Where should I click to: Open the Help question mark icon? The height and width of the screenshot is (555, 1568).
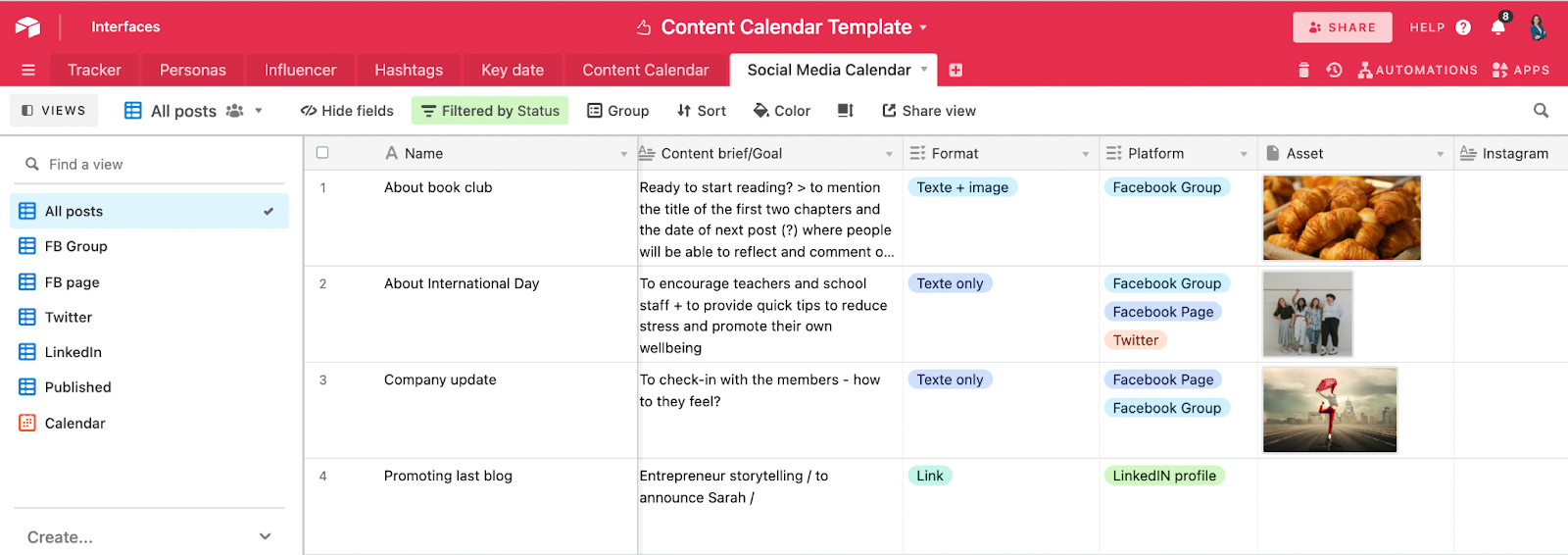1463,27
